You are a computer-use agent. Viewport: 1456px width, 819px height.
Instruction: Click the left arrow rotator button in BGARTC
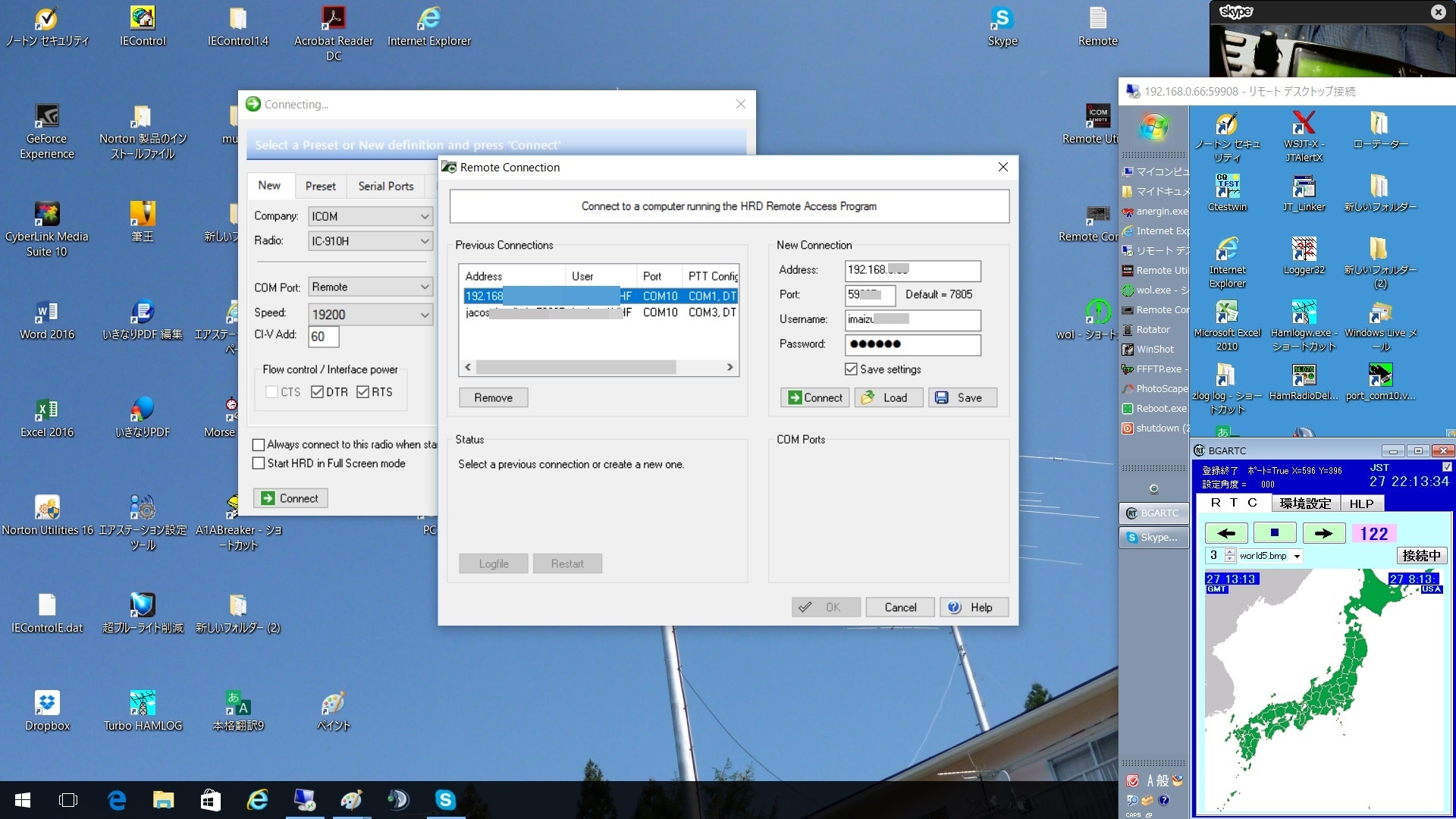1225,533
